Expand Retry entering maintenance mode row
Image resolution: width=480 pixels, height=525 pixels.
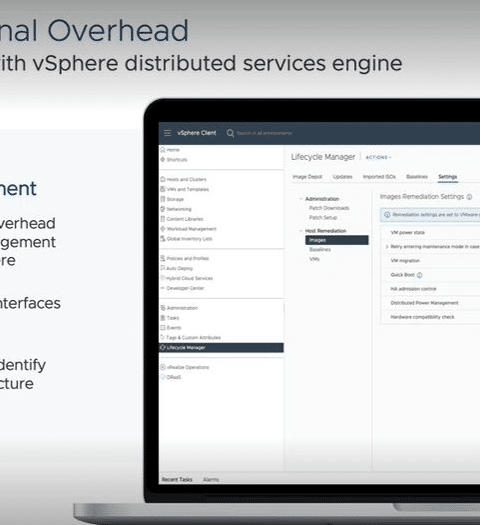[387, 247]
